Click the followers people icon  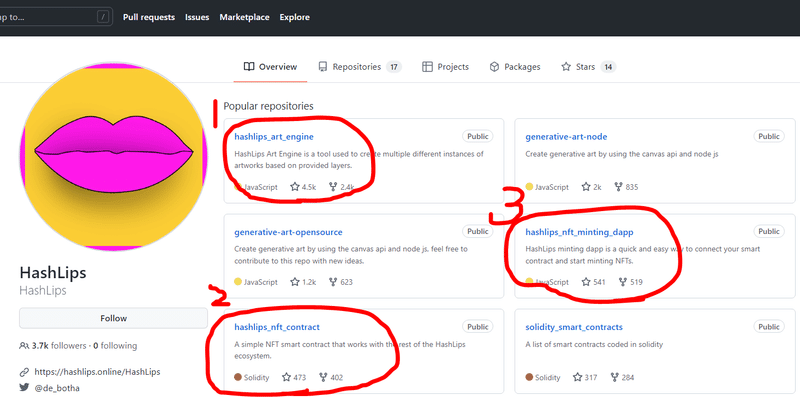(x=24, y=345)
